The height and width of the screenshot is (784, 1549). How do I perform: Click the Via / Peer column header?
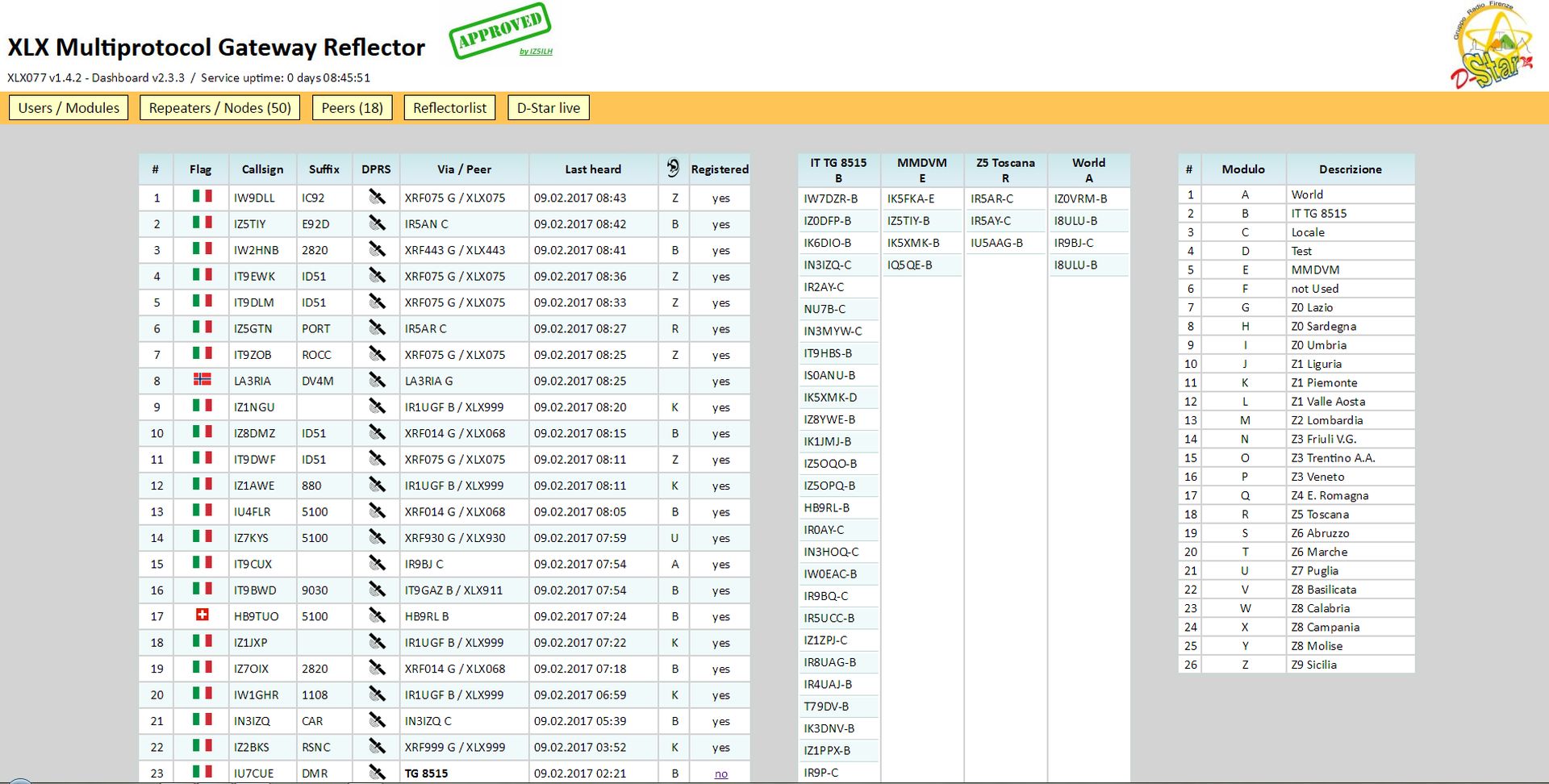coord(464,169)
